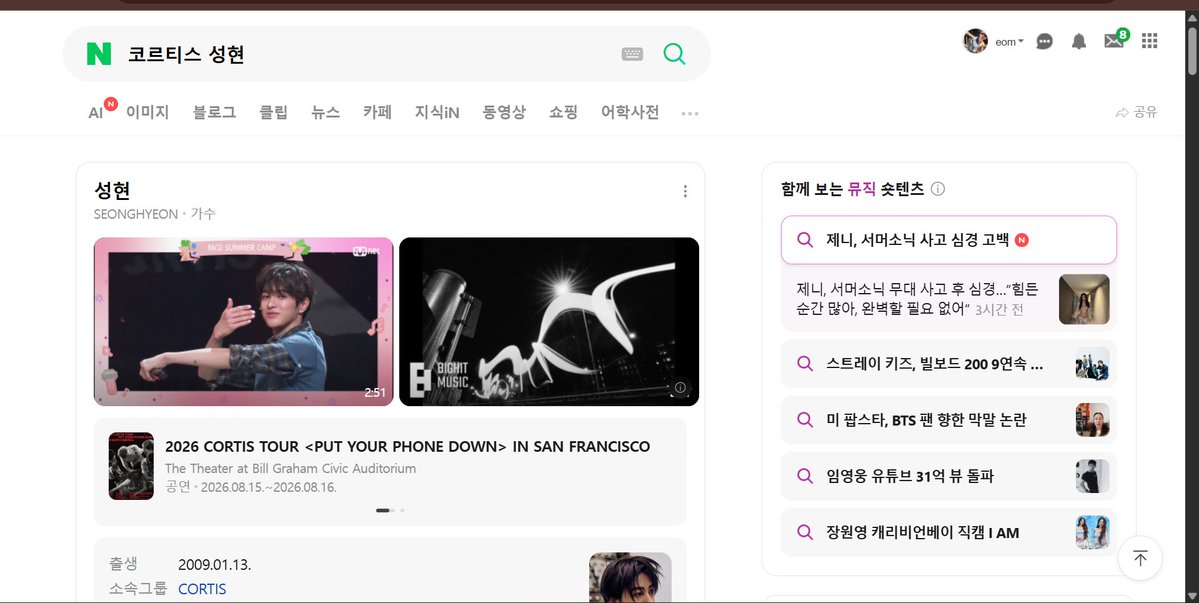Open 제니, 서머소닉 사고 심경 고백 search item

point(948,240)
